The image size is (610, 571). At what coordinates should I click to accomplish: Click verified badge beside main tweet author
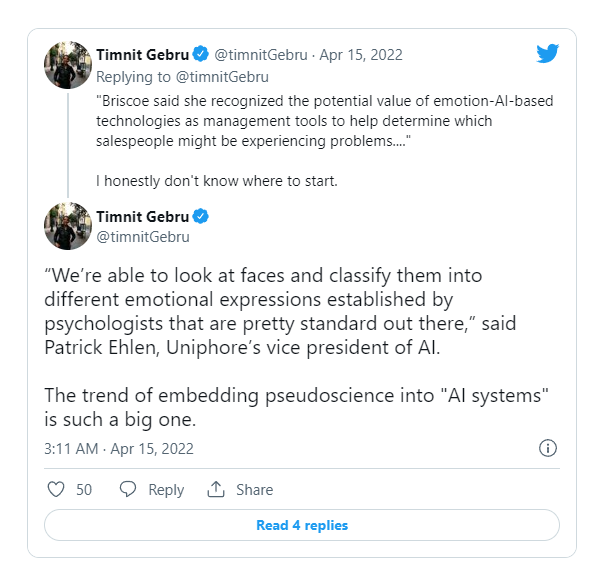click(x=200, y=217)
